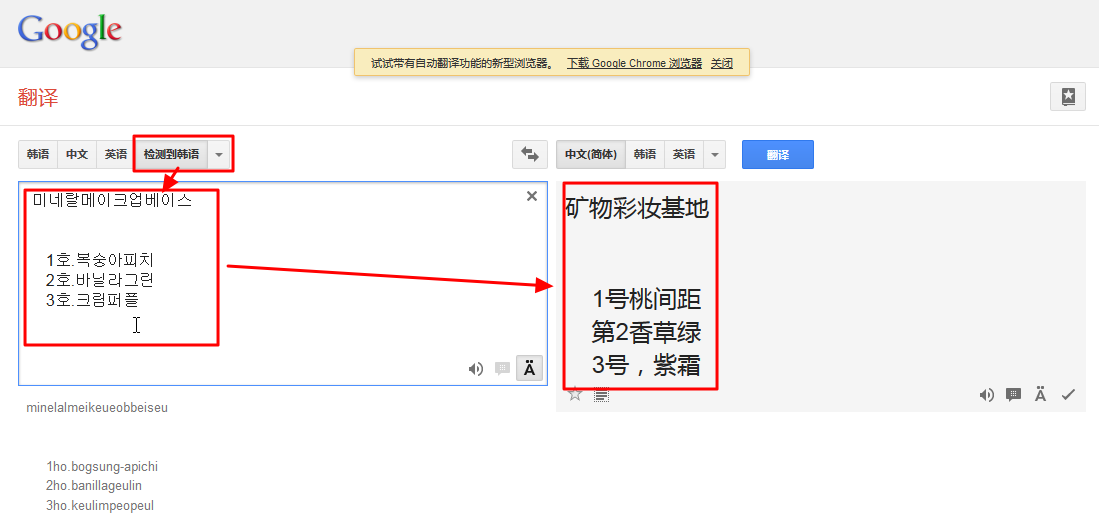Choose 英语 as target language
Viewport: 1099px width, 528px height.
pos(684,154)
